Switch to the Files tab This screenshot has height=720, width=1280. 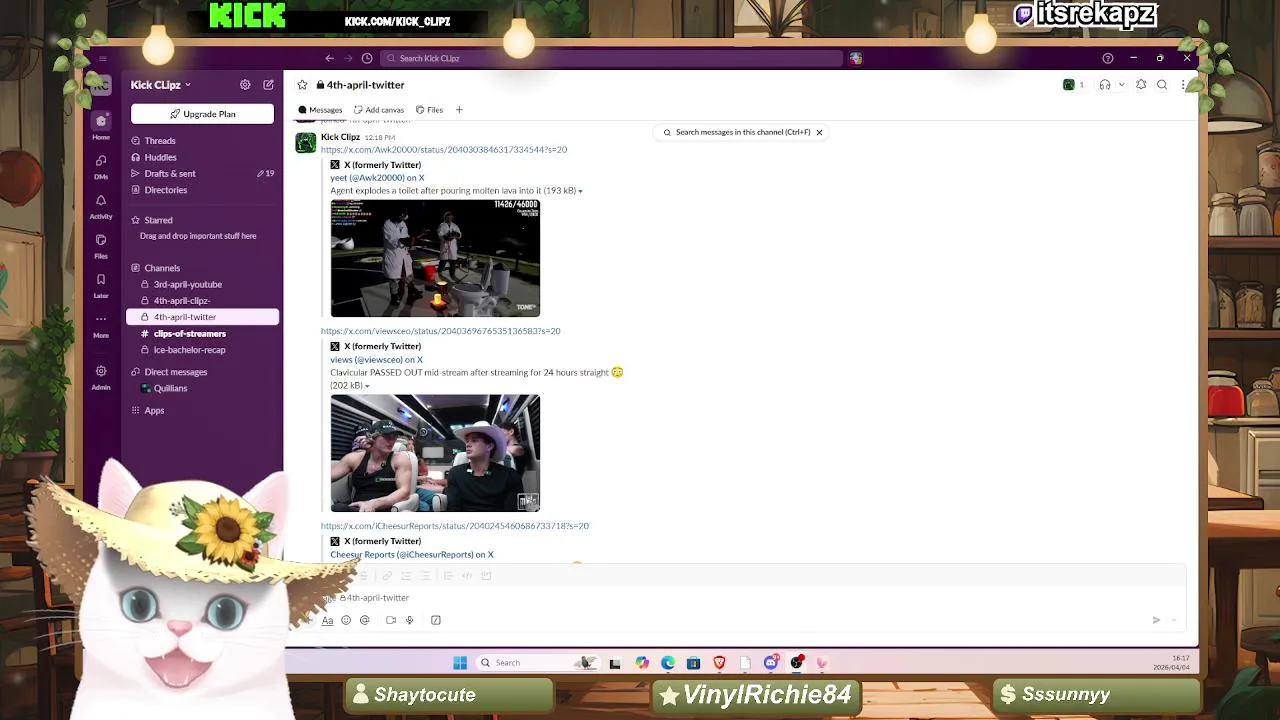point(429,110)
